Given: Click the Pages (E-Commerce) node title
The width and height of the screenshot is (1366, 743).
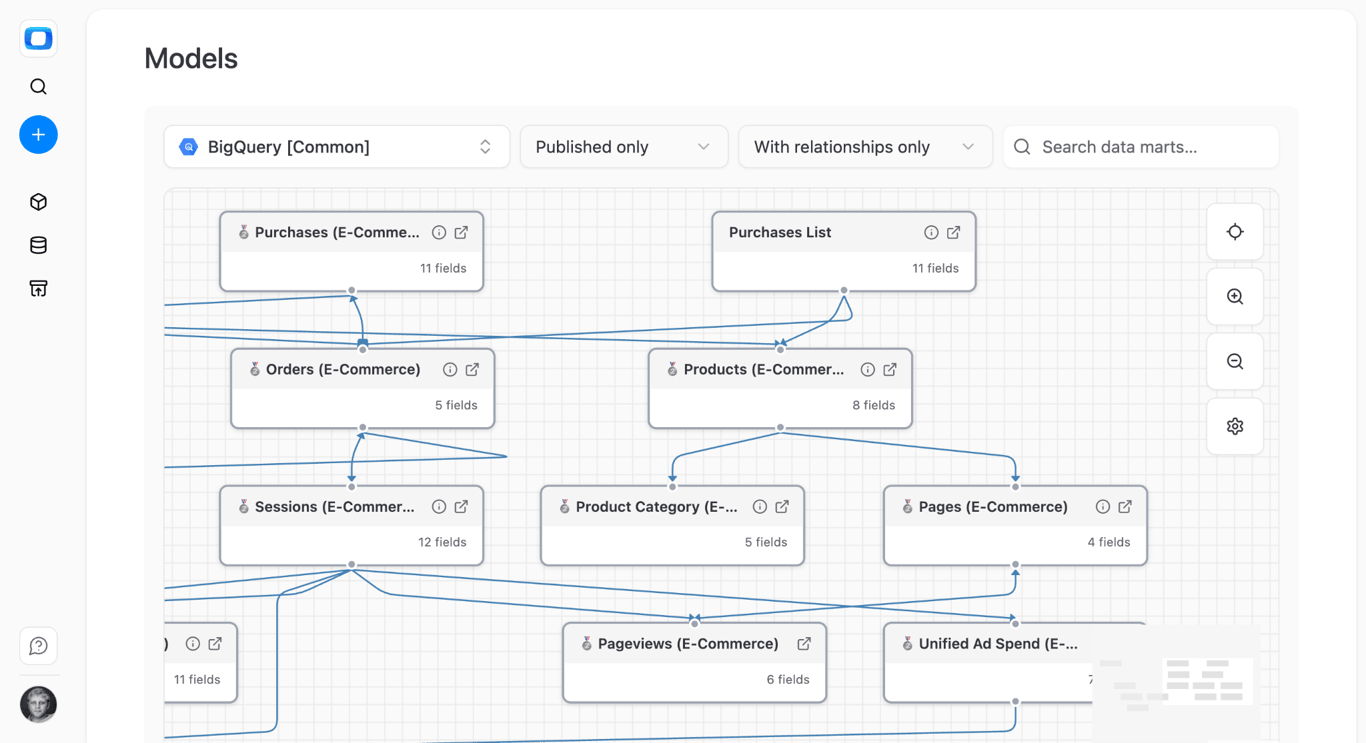Looking at the screenshot, I should [x=993, y=507].
